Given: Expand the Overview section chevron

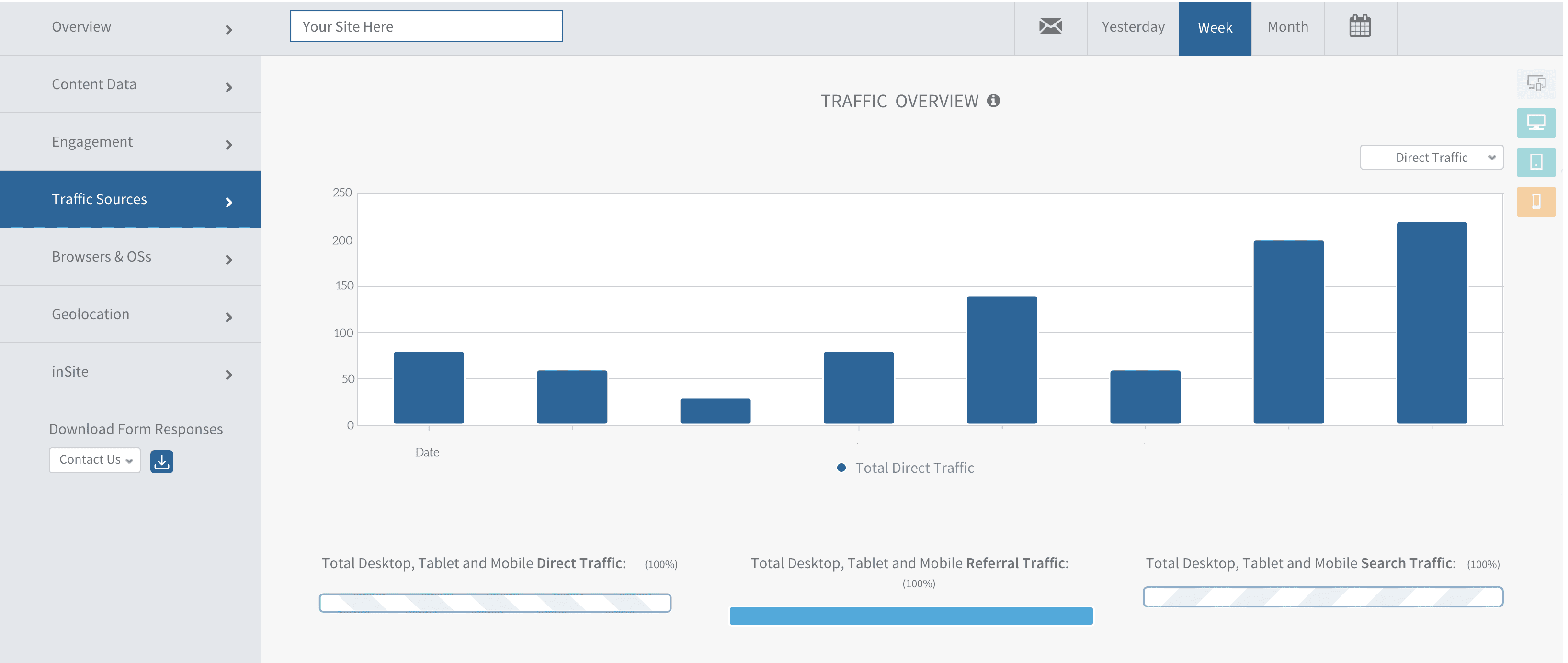Looking at the screenshot, I should click(x=229, y=30).
